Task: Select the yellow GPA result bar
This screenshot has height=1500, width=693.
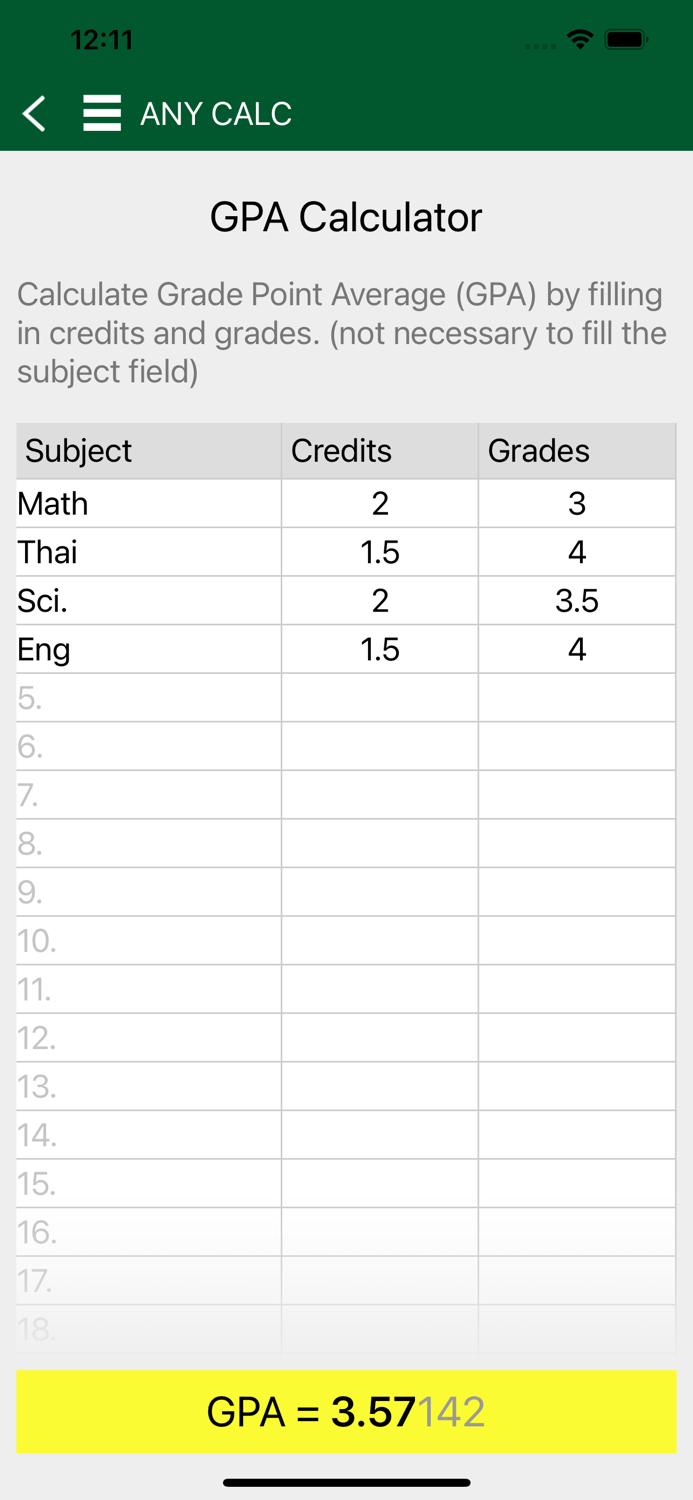Action: 346,1412
